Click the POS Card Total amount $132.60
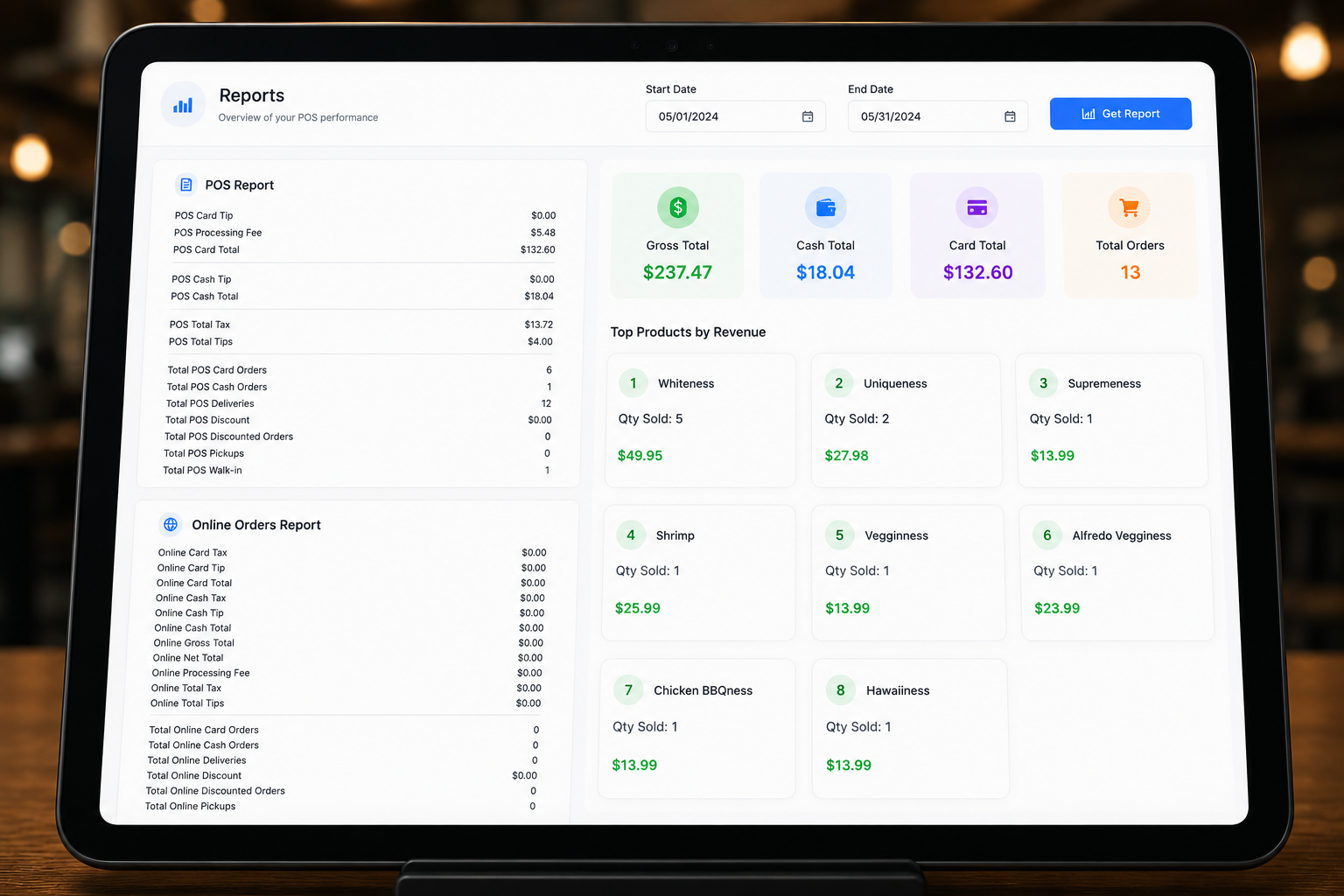 pos(538,250)
